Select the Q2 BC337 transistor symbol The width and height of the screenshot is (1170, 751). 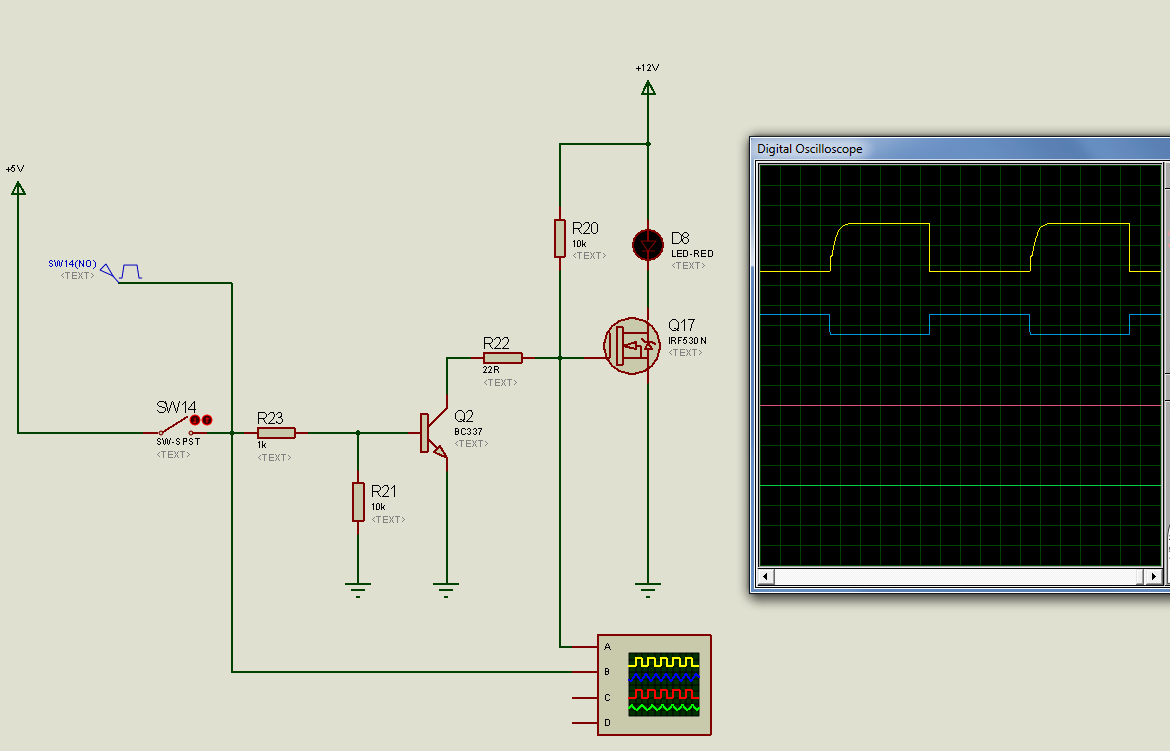click(433, 433)
